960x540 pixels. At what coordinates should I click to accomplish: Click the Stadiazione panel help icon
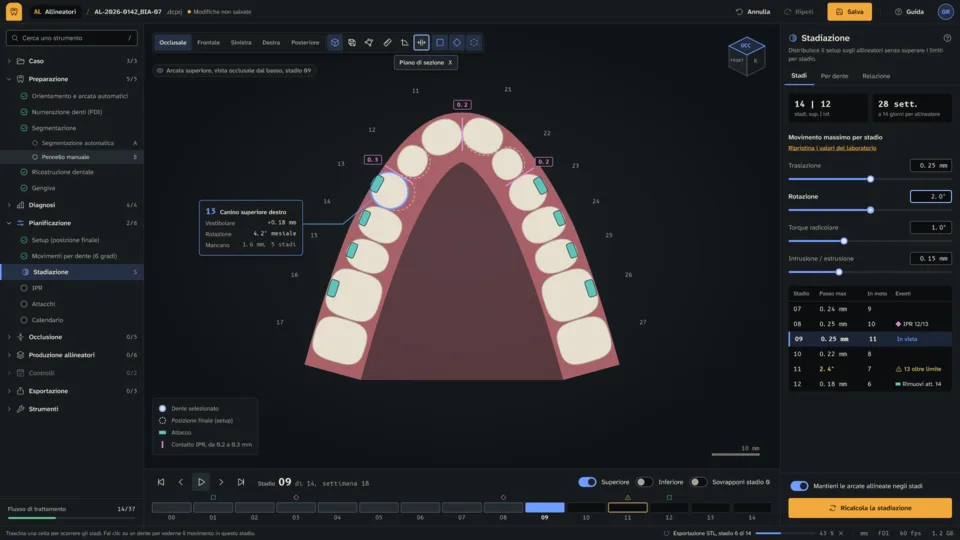pos(947,38)
